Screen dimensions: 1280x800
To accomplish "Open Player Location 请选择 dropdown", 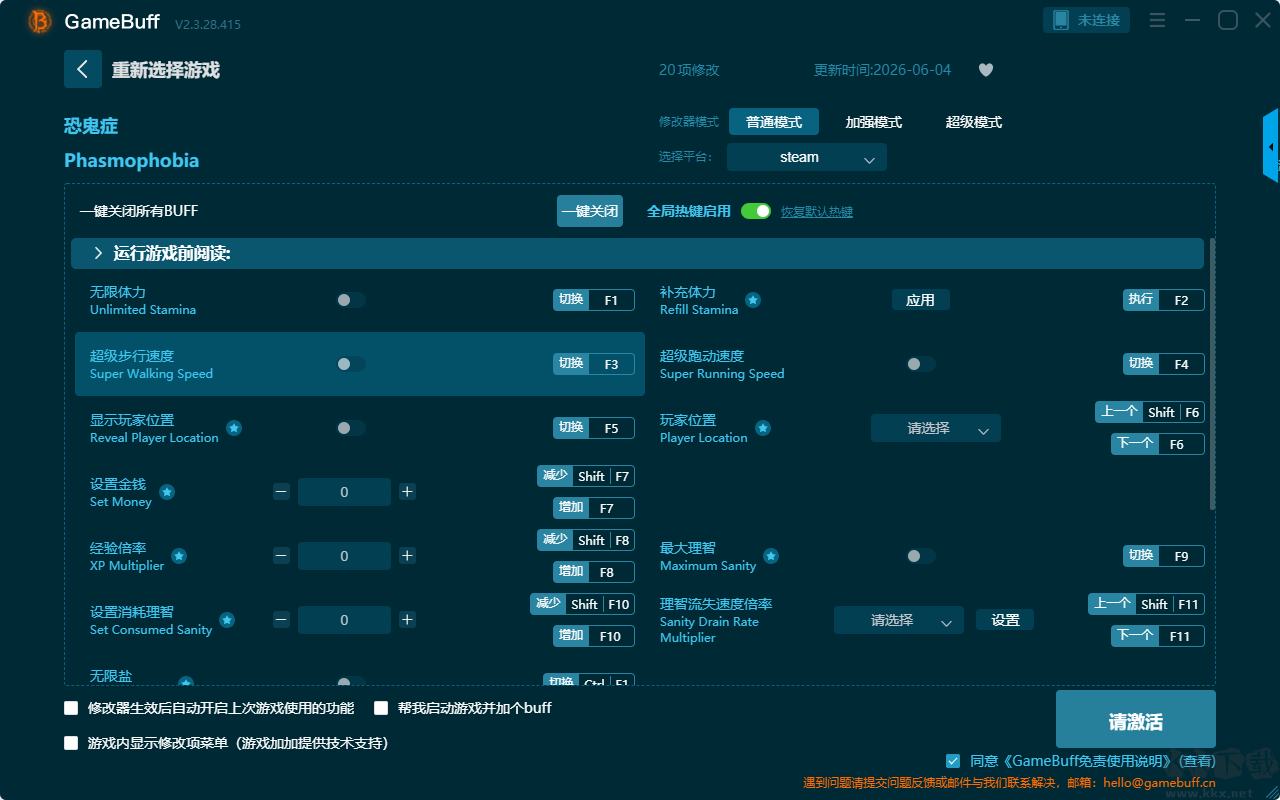I will (x=936, y=428).
